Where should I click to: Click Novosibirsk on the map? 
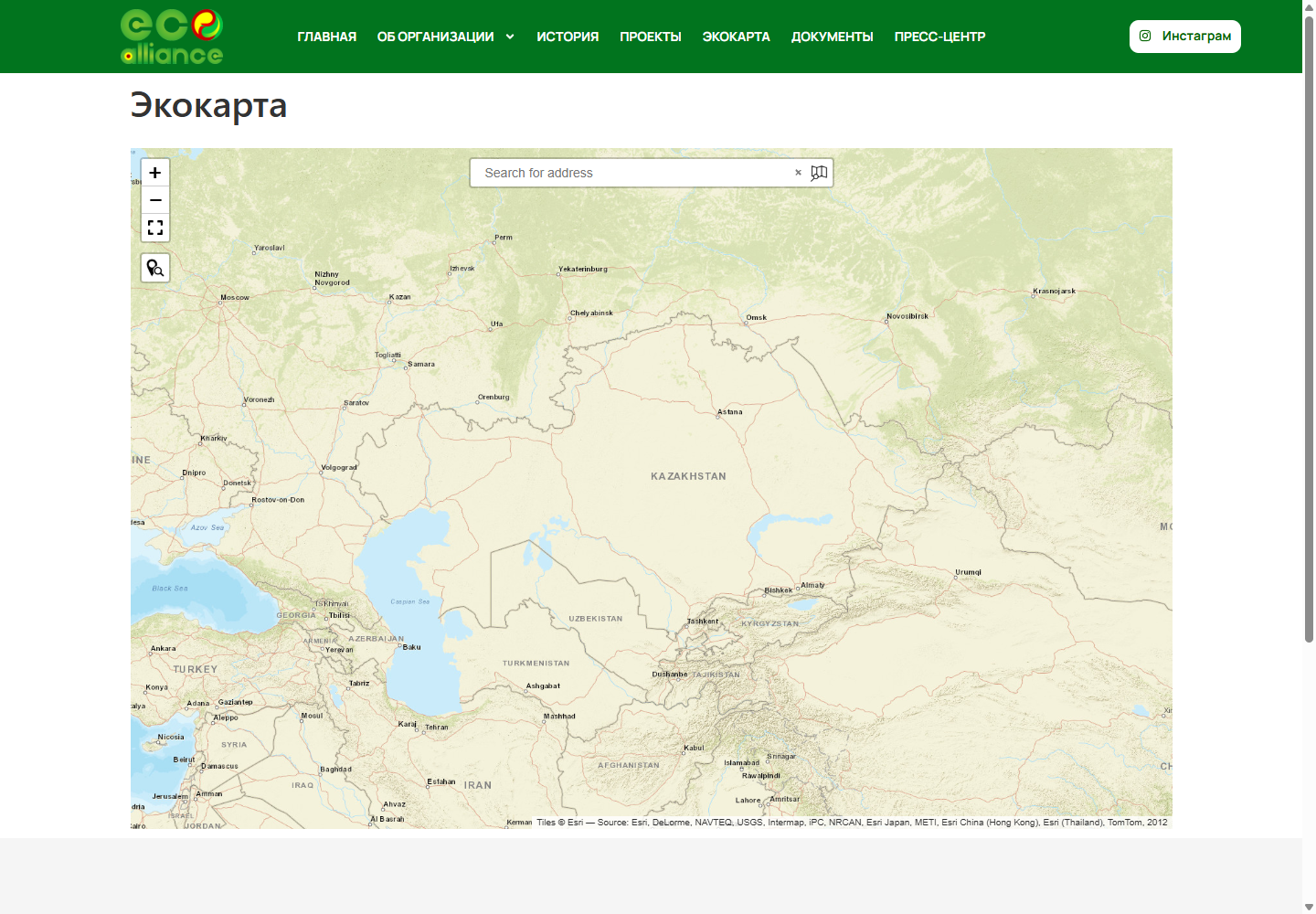(x=907, y=316)
